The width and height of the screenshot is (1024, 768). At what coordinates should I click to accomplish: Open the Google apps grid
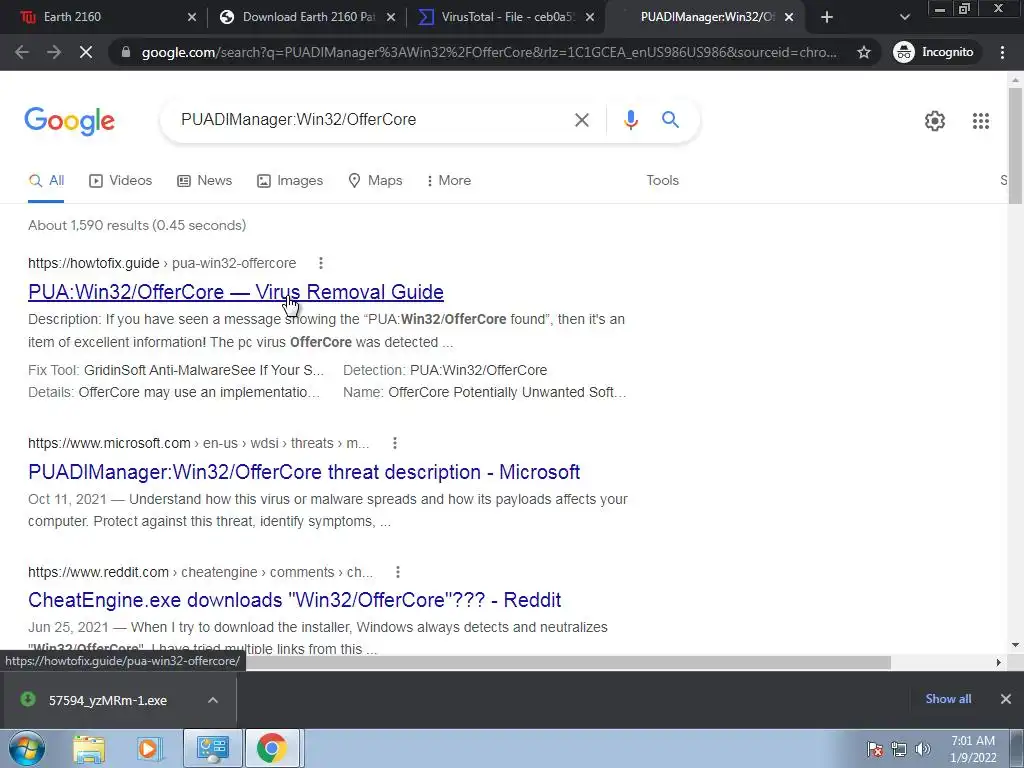point(980,121)
